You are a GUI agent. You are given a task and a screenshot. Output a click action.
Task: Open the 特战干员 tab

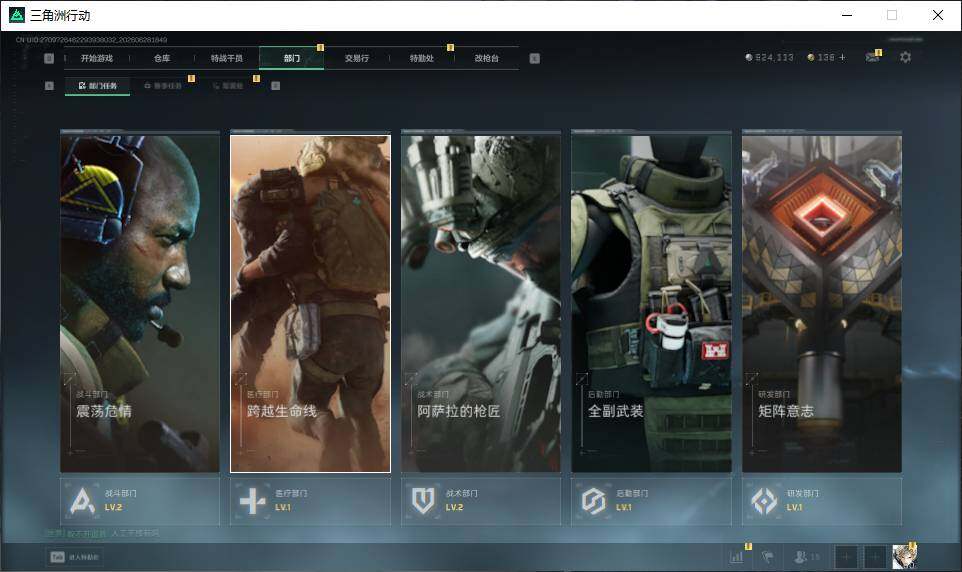click(227, 58)
